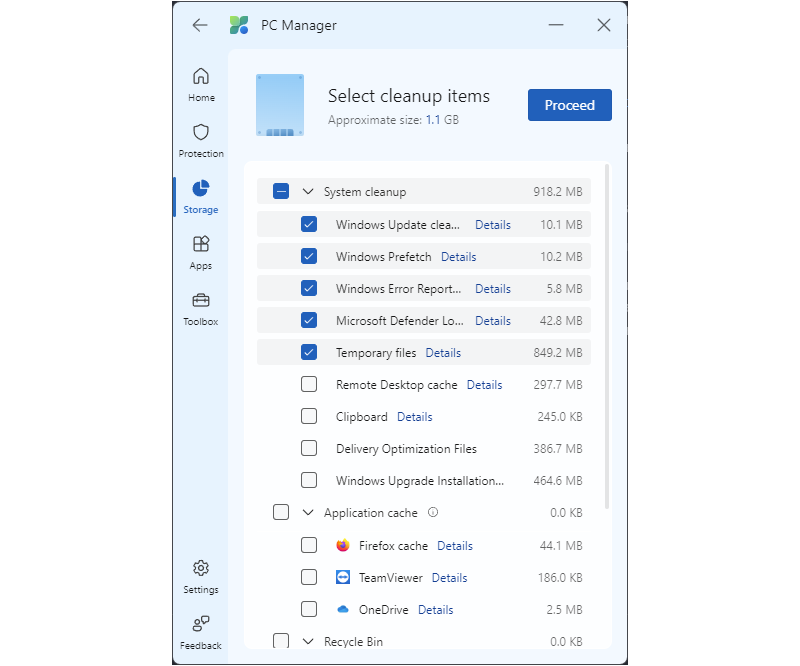This screenshot has width=800, height=666.
Task: Uncheck Temporary files
Action: (309, 352)
